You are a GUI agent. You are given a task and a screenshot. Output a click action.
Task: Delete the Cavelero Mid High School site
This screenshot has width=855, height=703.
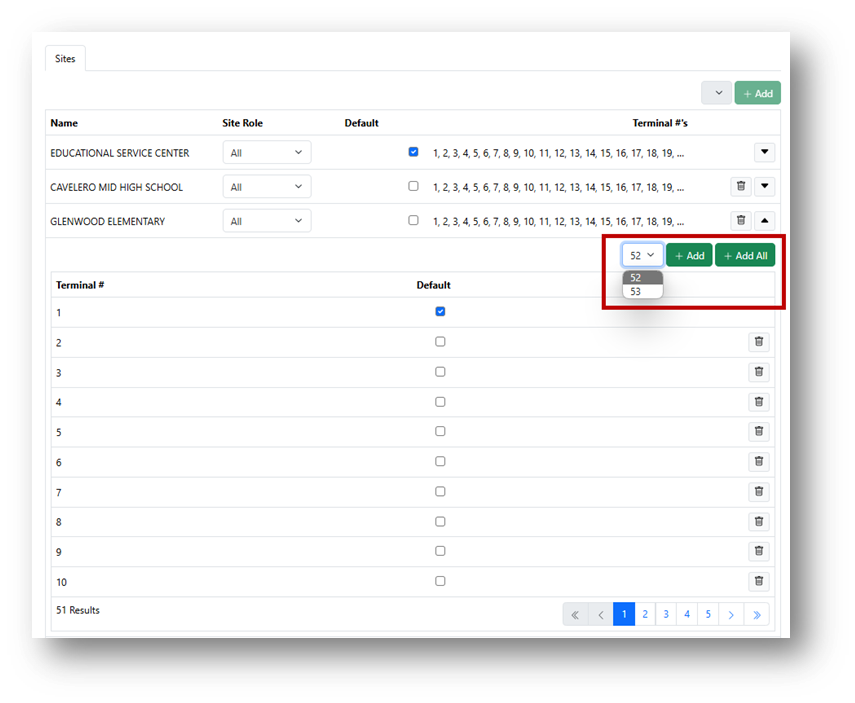point(740,187)
